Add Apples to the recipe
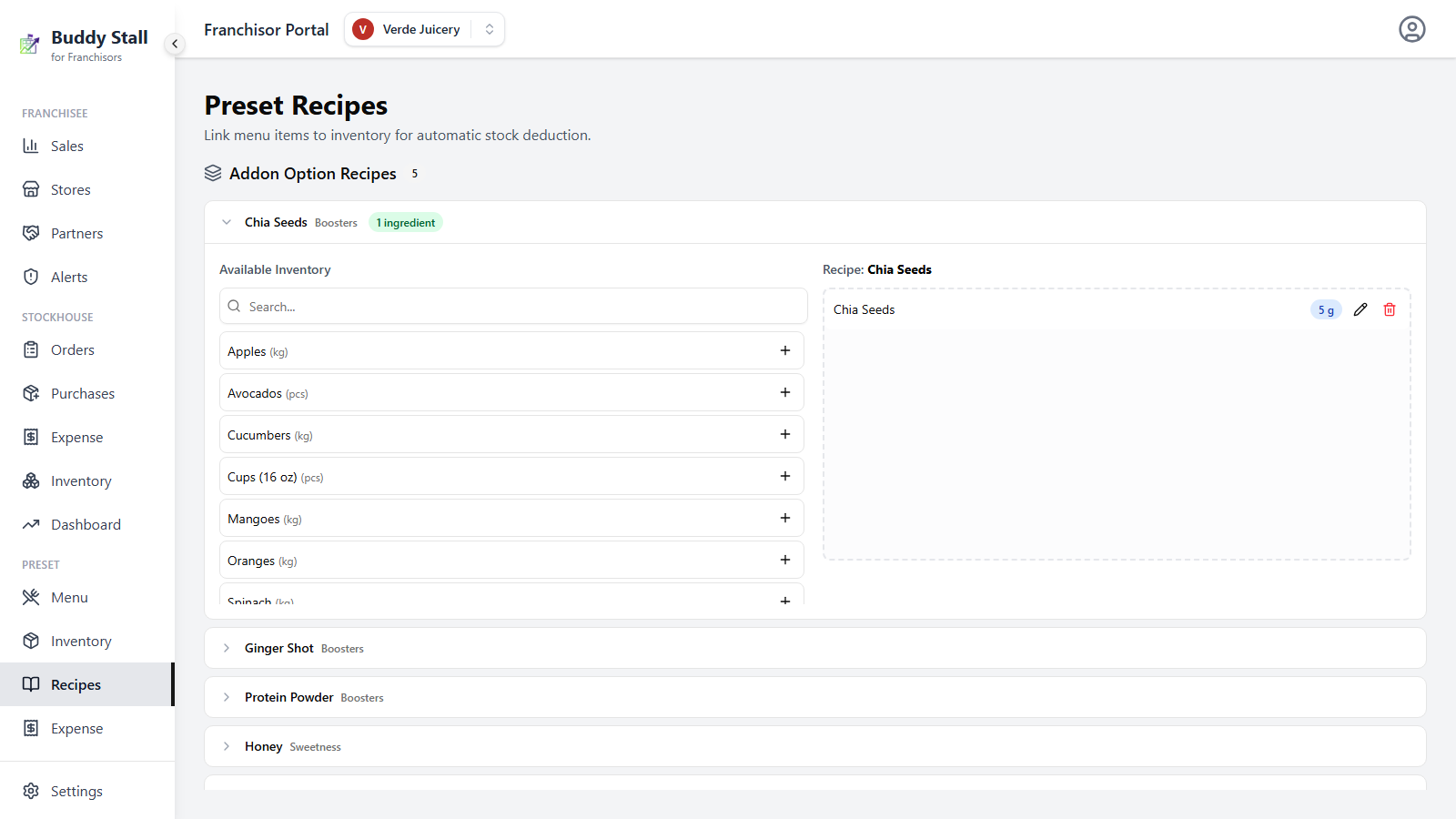1456x819 pixels. click(x=785, y=350)
